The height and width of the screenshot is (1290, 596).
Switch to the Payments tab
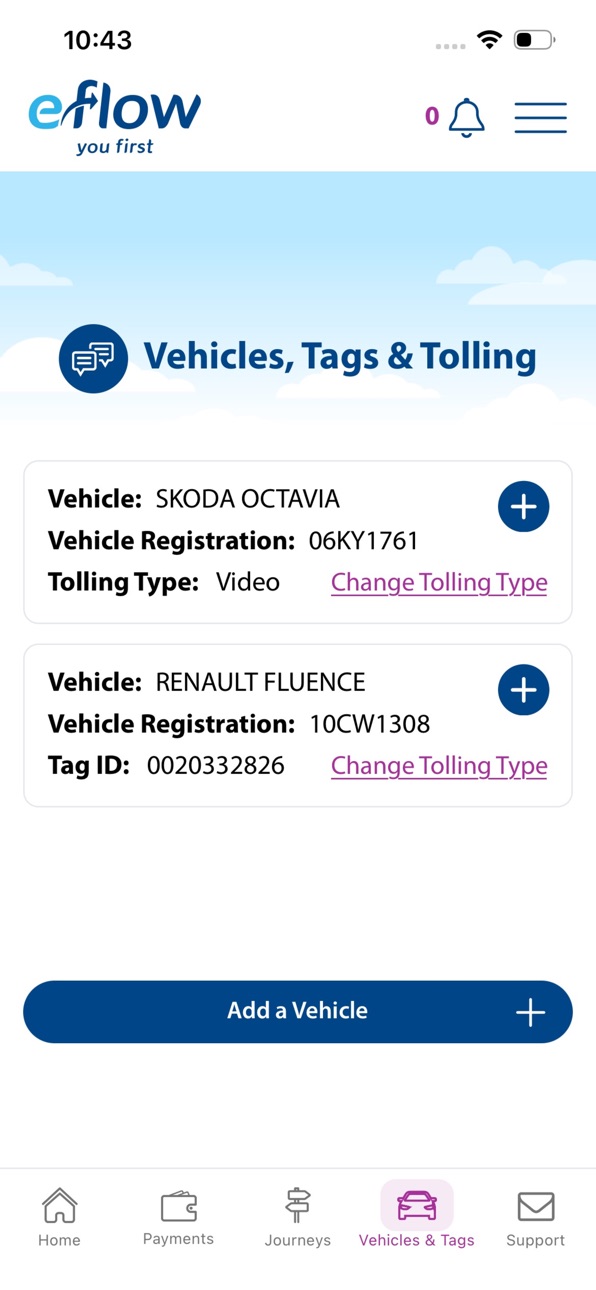pyautogui.click(x=178, y=1217)
